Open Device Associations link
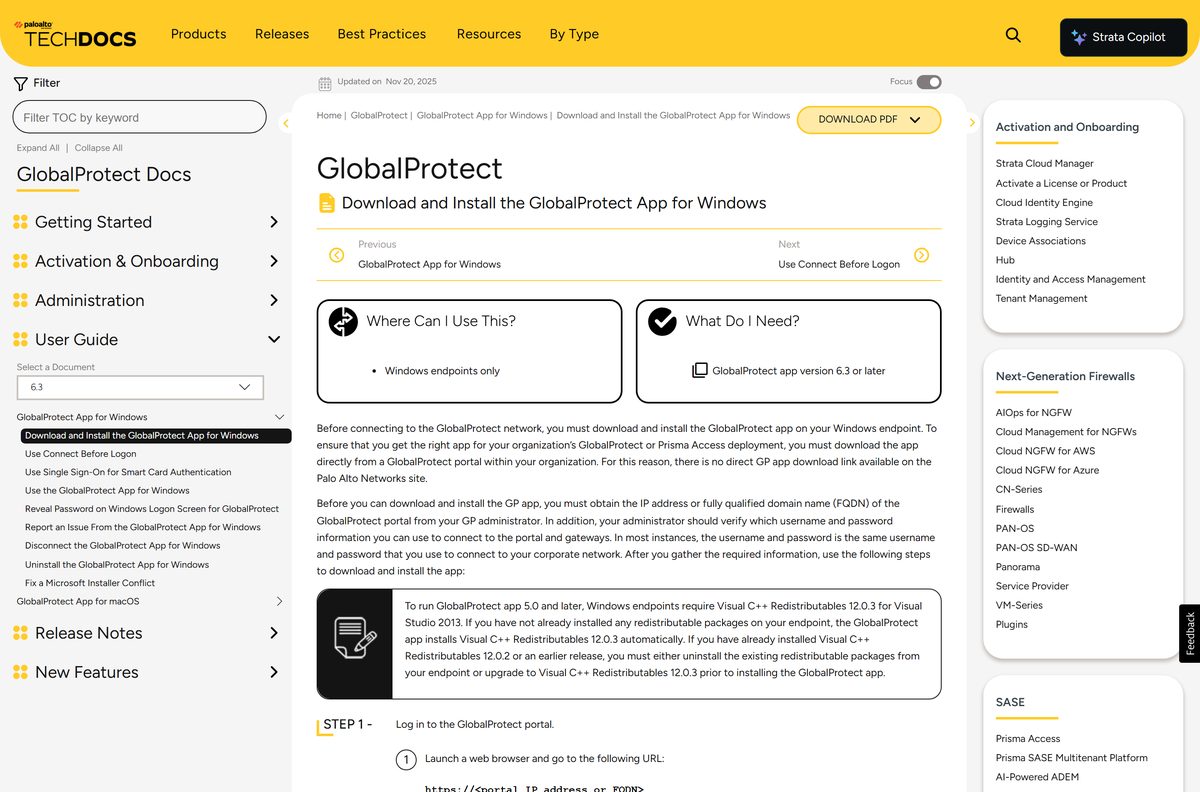Image resolution: width=1200 pixels, height=792 pixels. 1040,241
